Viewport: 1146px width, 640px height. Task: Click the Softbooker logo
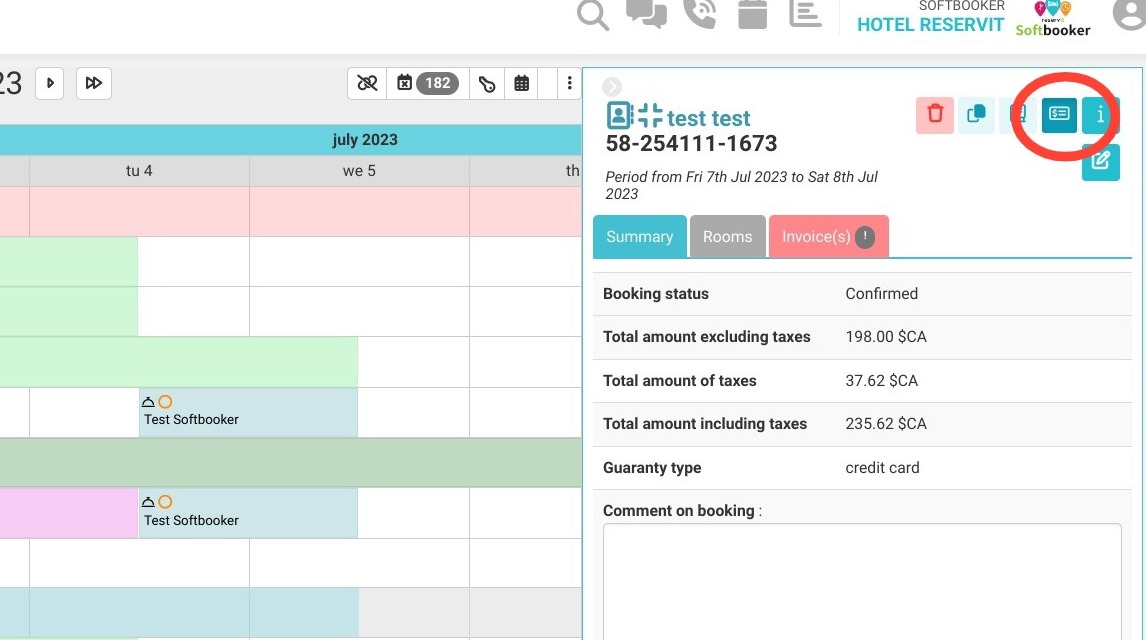1052,19
